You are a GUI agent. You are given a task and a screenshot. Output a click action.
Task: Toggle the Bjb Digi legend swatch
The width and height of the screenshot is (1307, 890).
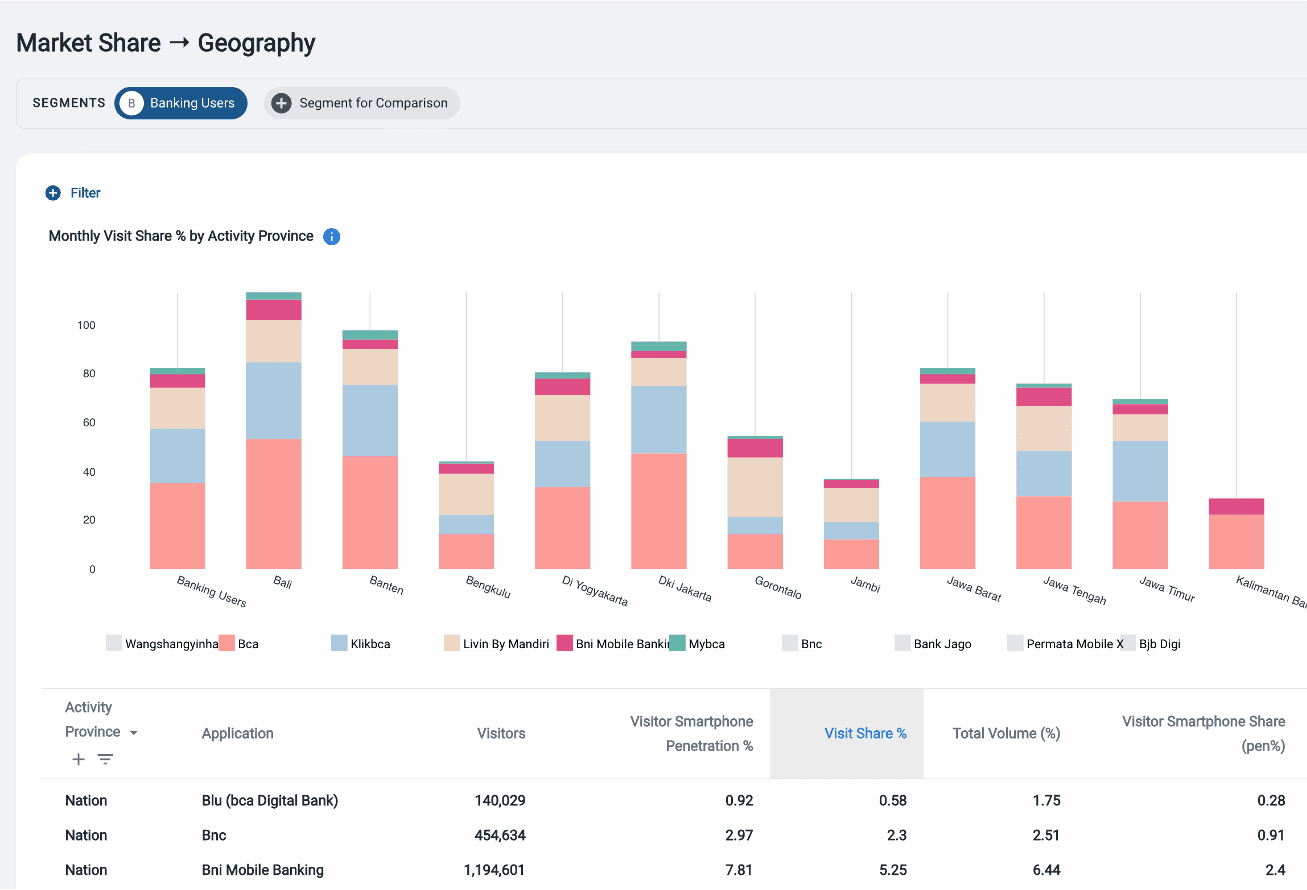click(x=1128, y=643)
